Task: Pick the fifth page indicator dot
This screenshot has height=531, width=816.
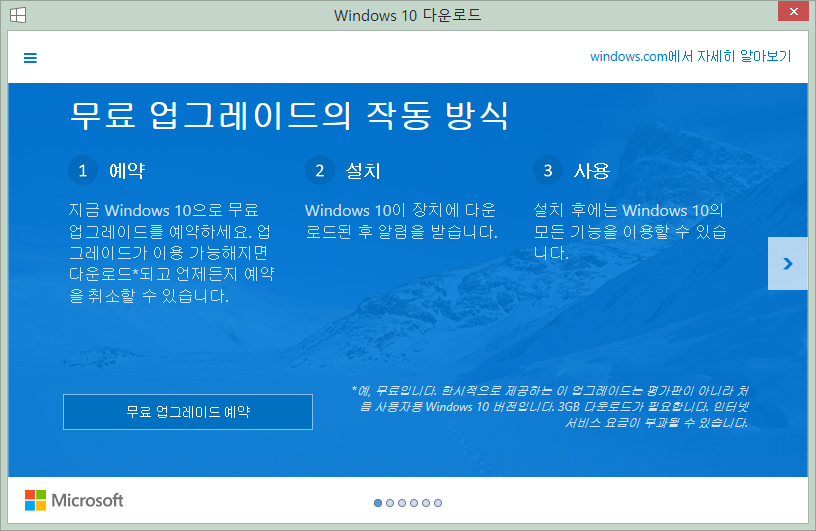Action: click(x=426, y=503)
